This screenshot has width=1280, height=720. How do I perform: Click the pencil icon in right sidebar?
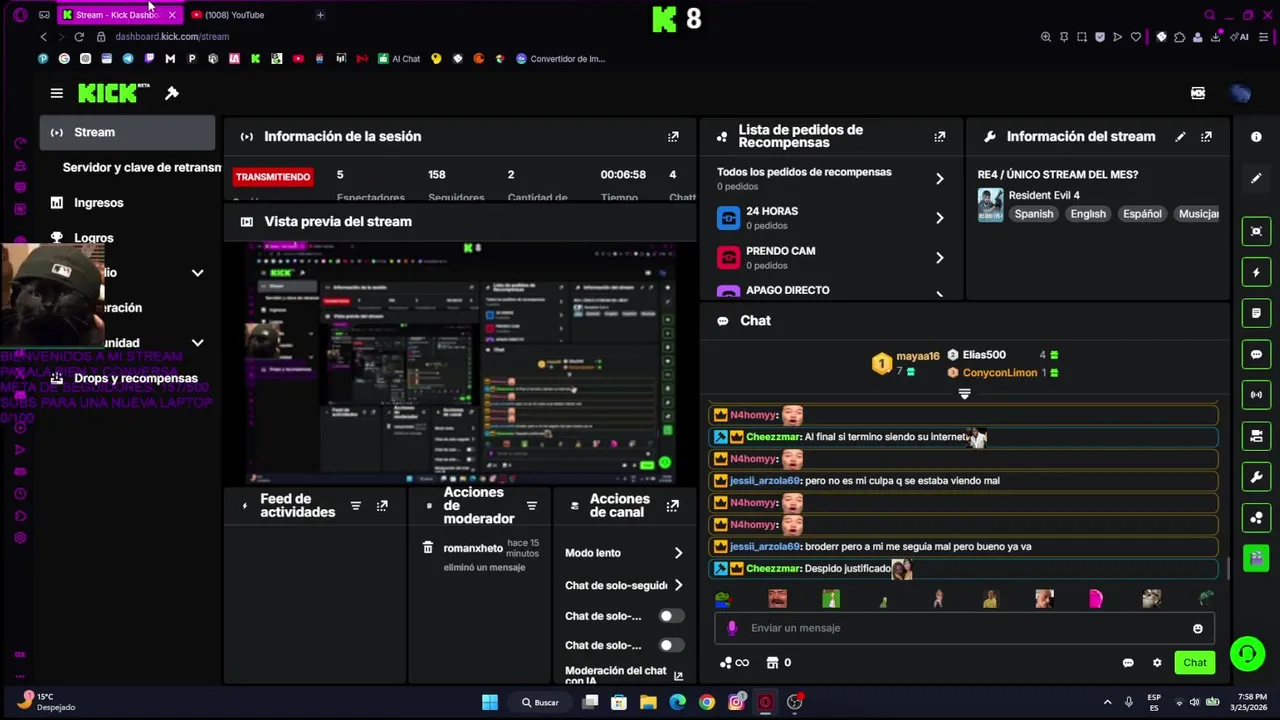pos(1257,178)
